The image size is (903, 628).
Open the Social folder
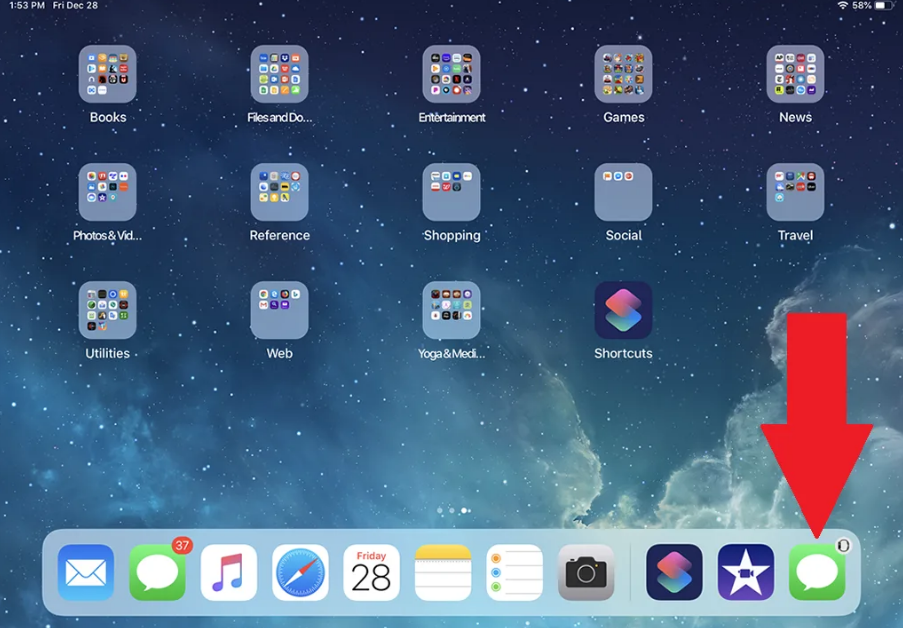[x=623, y=192]
